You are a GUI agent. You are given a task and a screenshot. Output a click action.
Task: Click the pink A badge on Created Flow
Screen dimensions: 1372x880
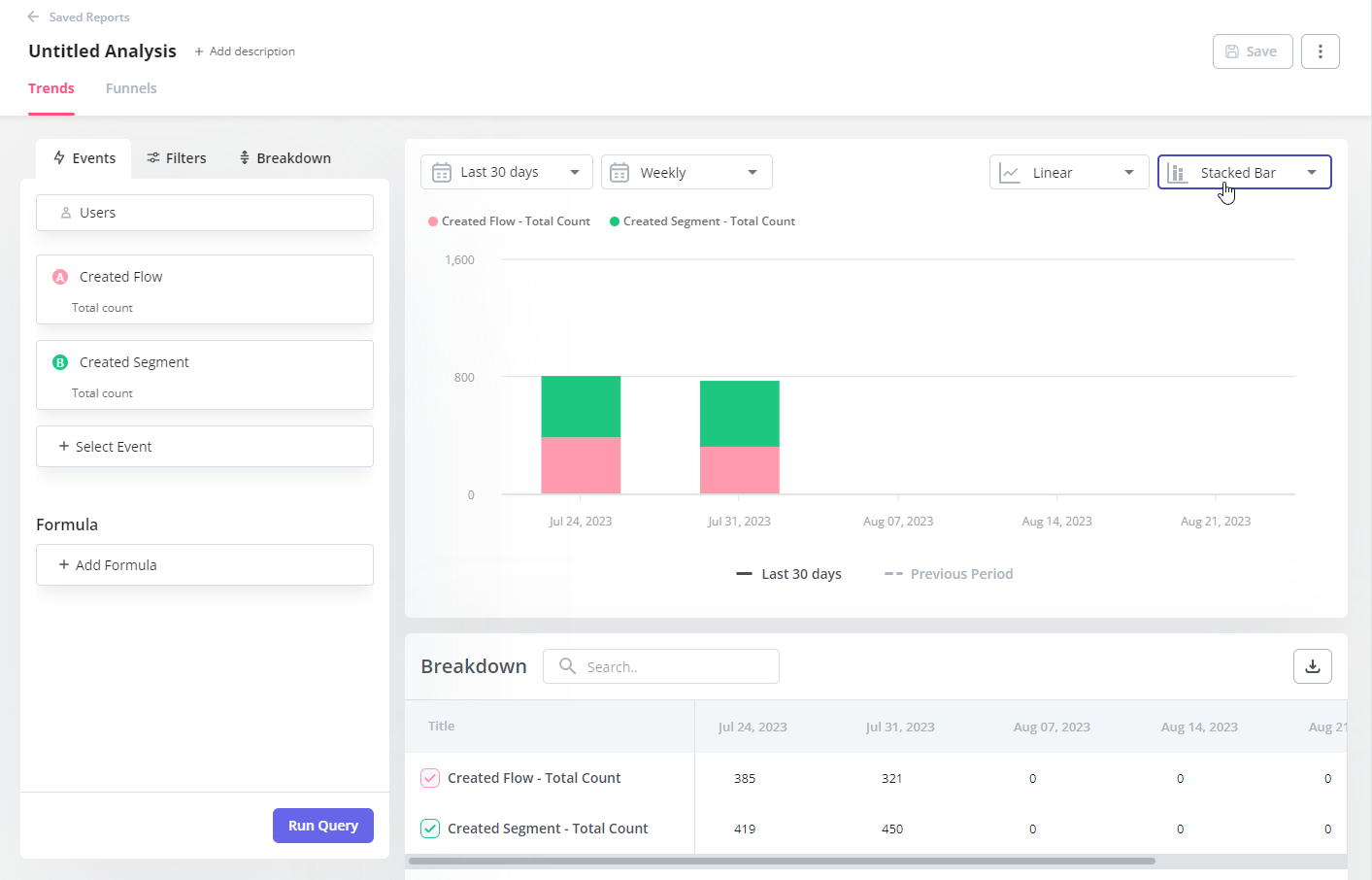(x=60, y=277)
